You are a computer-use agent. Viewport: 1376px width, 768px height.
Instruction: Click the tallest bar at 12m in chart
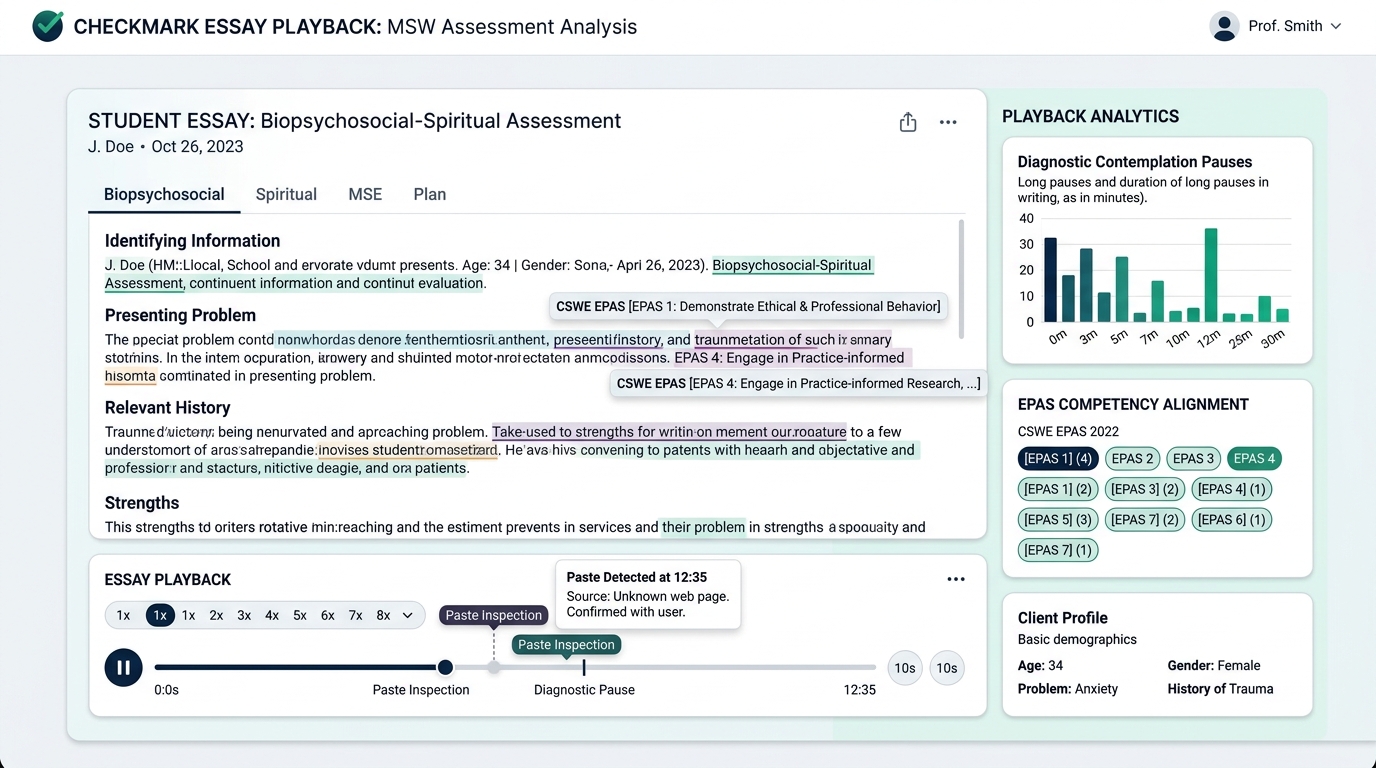click(1211, 275)
